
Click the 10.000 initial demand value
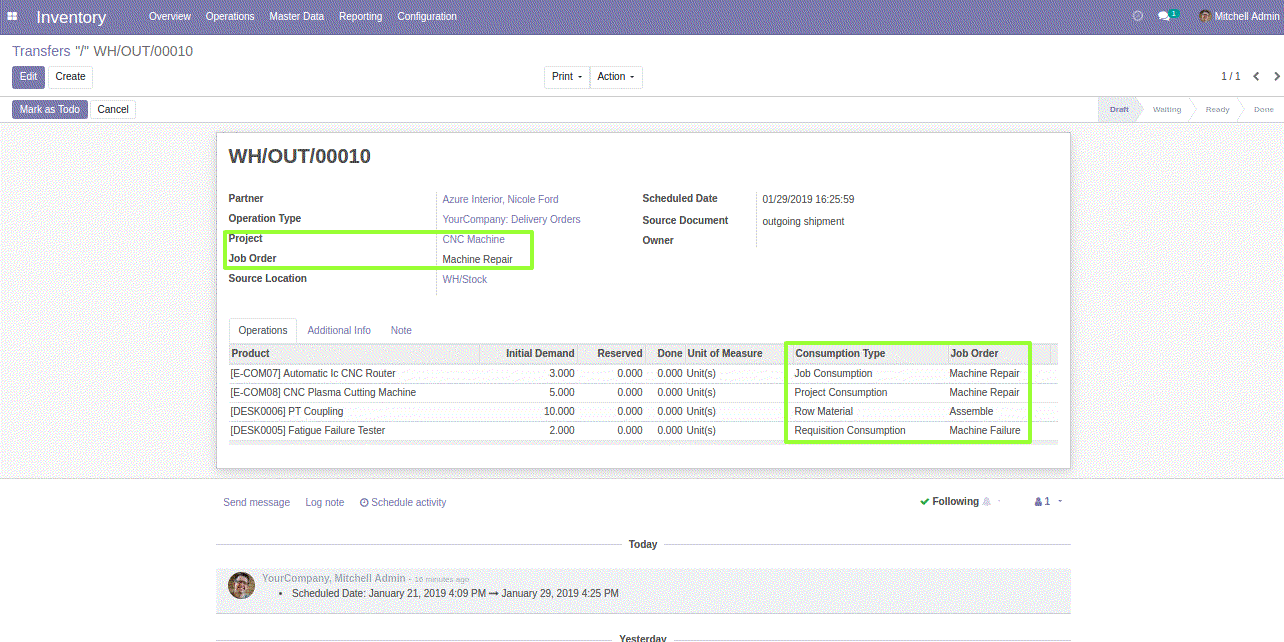click(x=558, y=411)
